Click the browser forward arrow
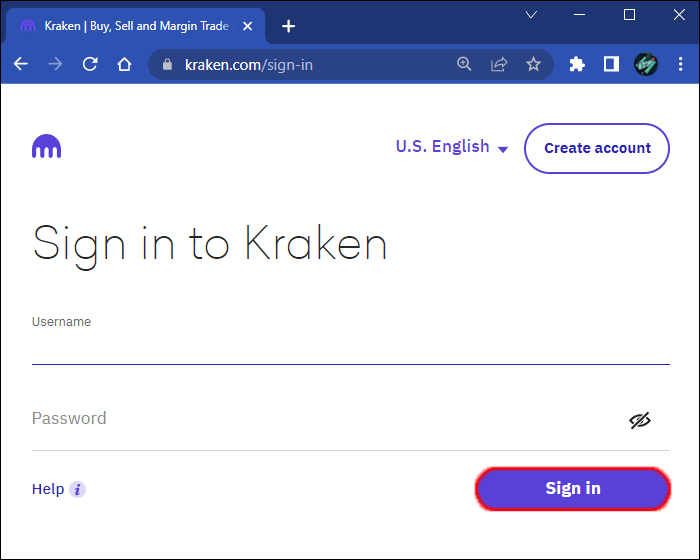The image size is (700, 560). (x=55, y=64)
